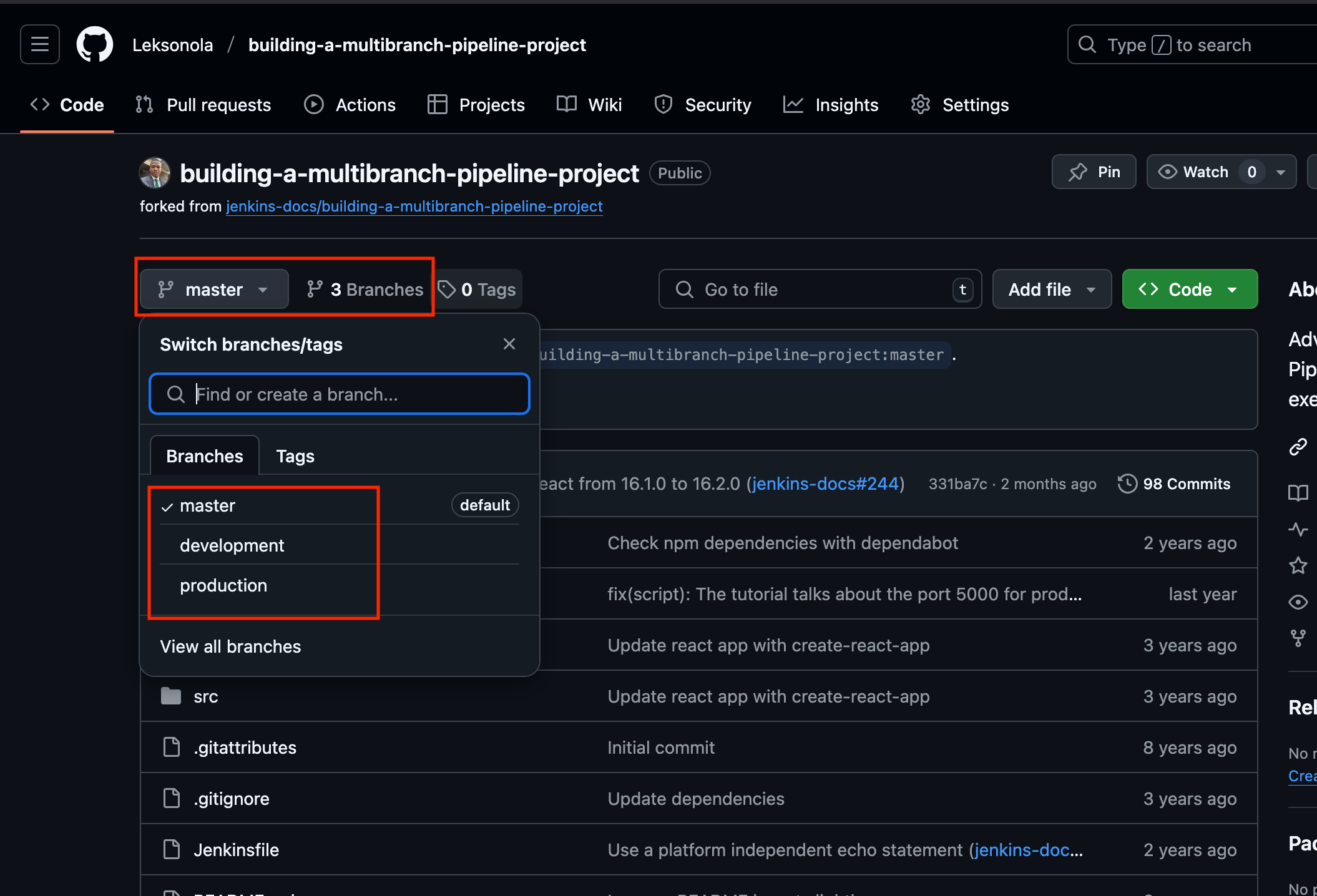Open commit 331ba7c
The height and width of the screenshot is (896, 1317).
(x=958, y=484)
